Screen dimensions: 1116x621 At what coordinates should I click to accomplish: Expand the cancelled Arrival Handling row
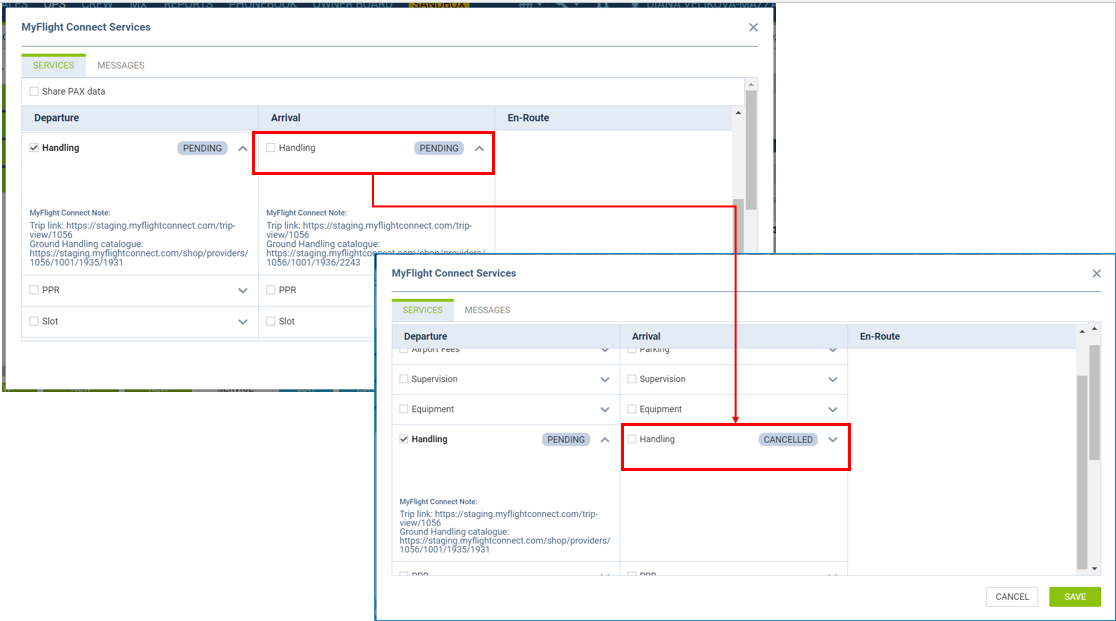point(833,440)
